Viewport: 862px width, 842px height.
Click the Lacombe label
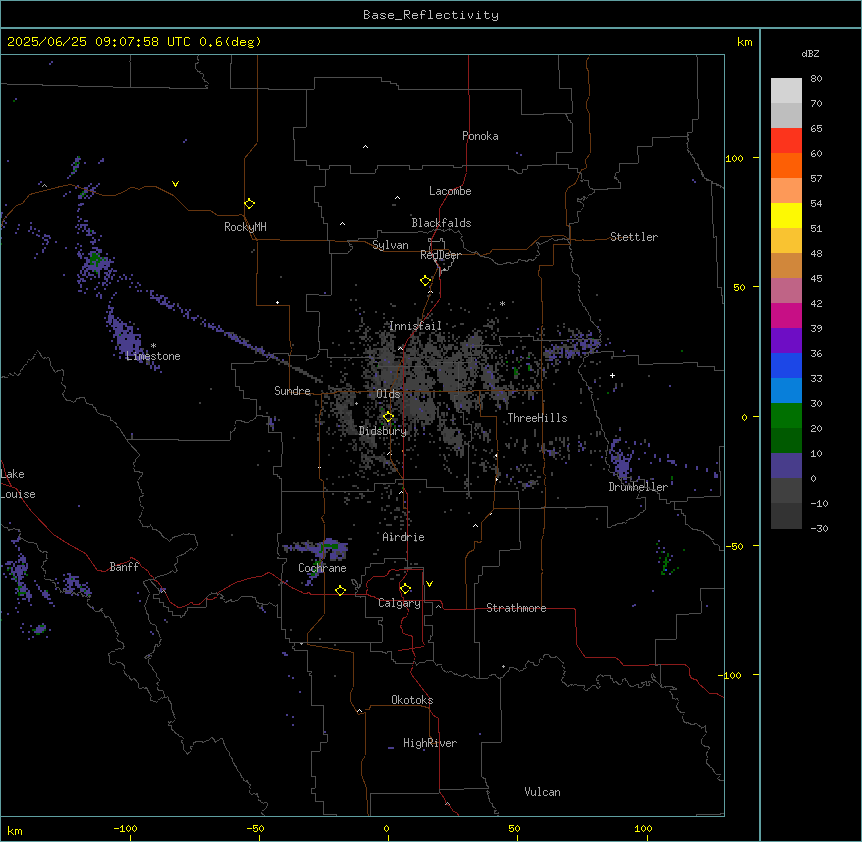[x=450, y=191]
